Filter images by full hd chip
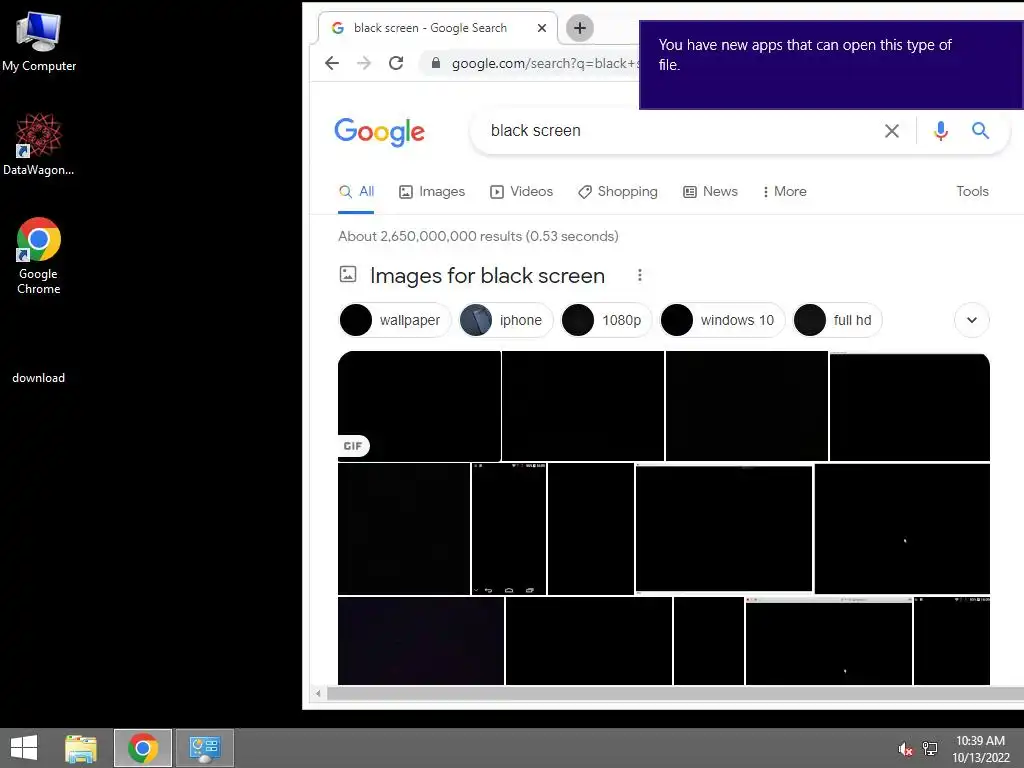Screen dimensions: 1024x768 (837, 320)
